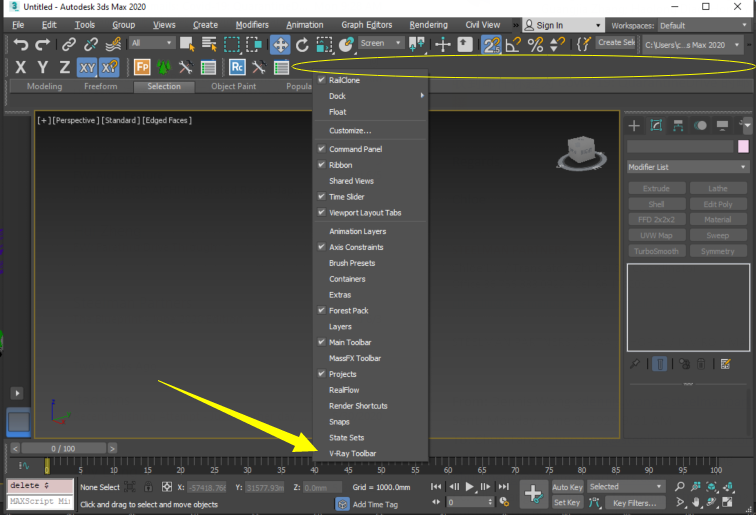Activate the Unlink Selection tool
Screen dimensions: 756x515
91,44
